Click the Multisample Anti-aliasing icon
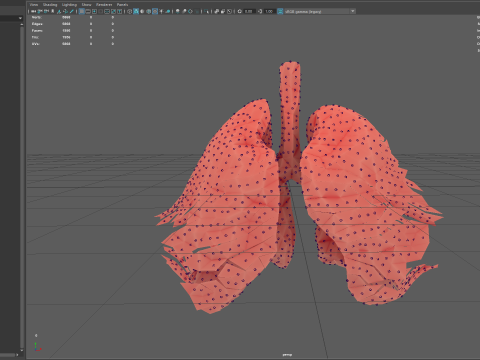Image resolution: width=480 pixels, height=360 pixels. coord(190,11)
